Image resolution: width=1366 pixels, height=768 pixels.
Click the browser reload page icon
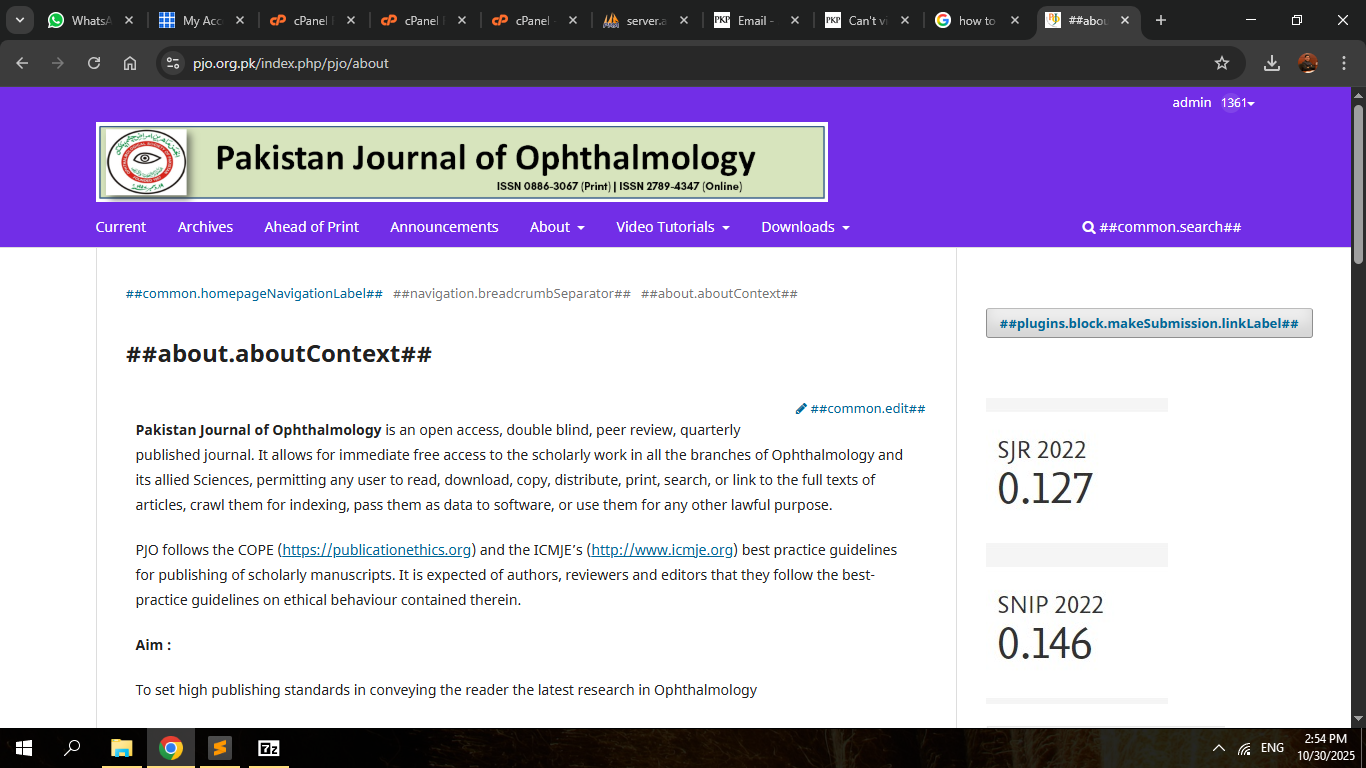point(94,63)
